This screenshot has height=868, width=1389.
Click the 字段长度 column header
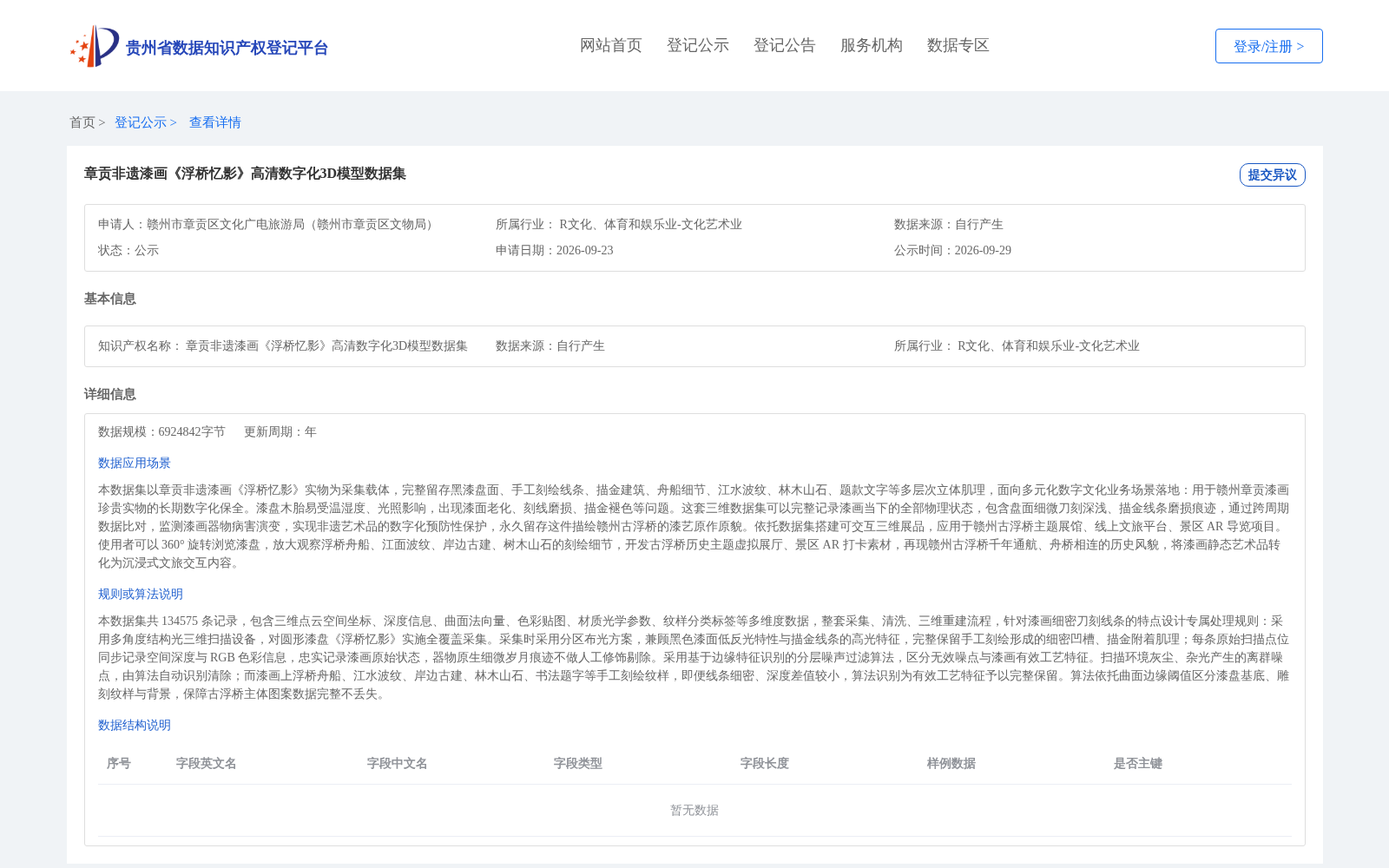click(765, 763)
